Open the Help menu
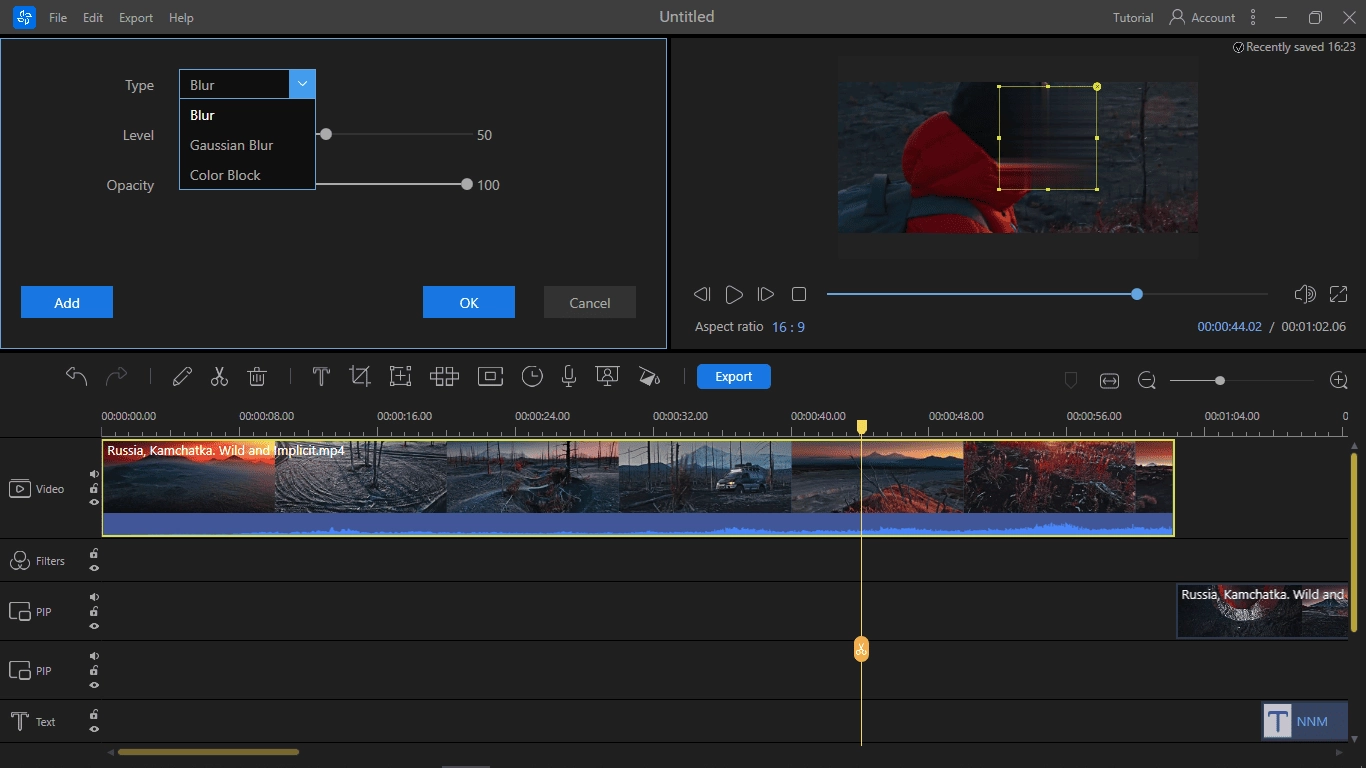 click(181, 18)
